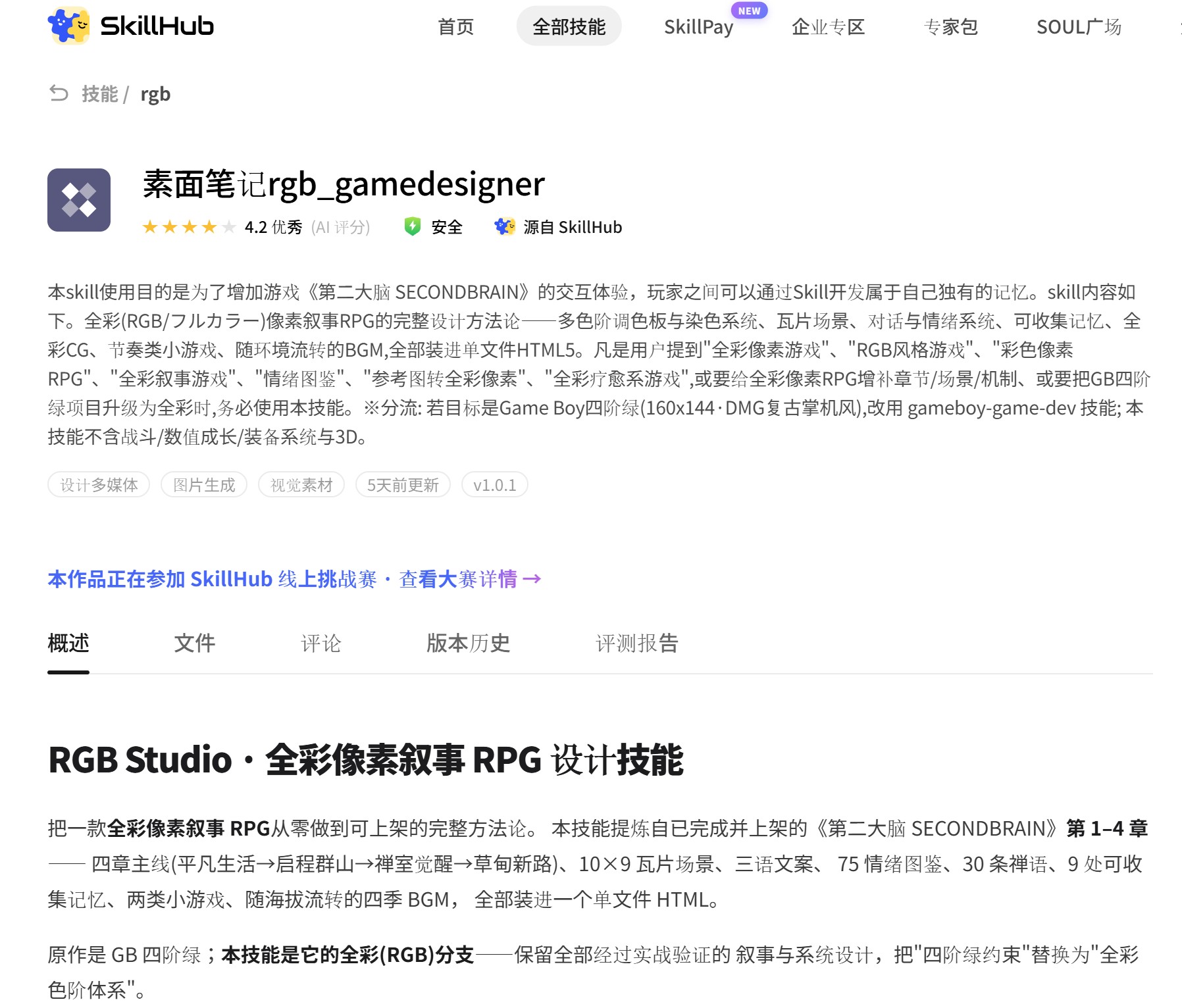Click the 技能 breadcrumb link
1182x1008 pixels.
click(x=99, y=94)
